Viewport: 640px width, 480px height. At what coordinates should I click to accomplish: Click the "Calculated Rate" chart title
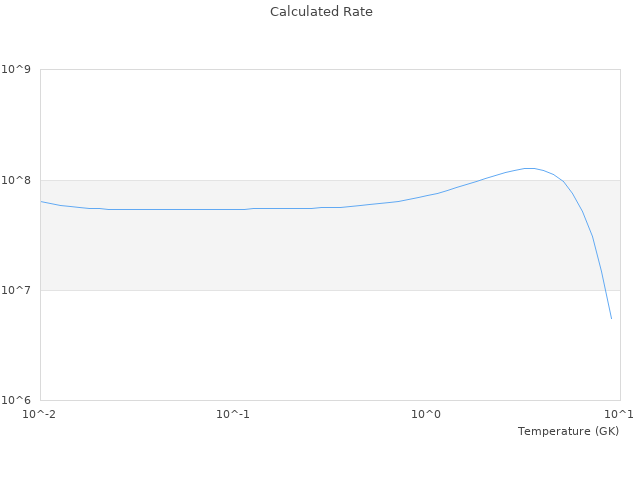(x=320, y=12)
